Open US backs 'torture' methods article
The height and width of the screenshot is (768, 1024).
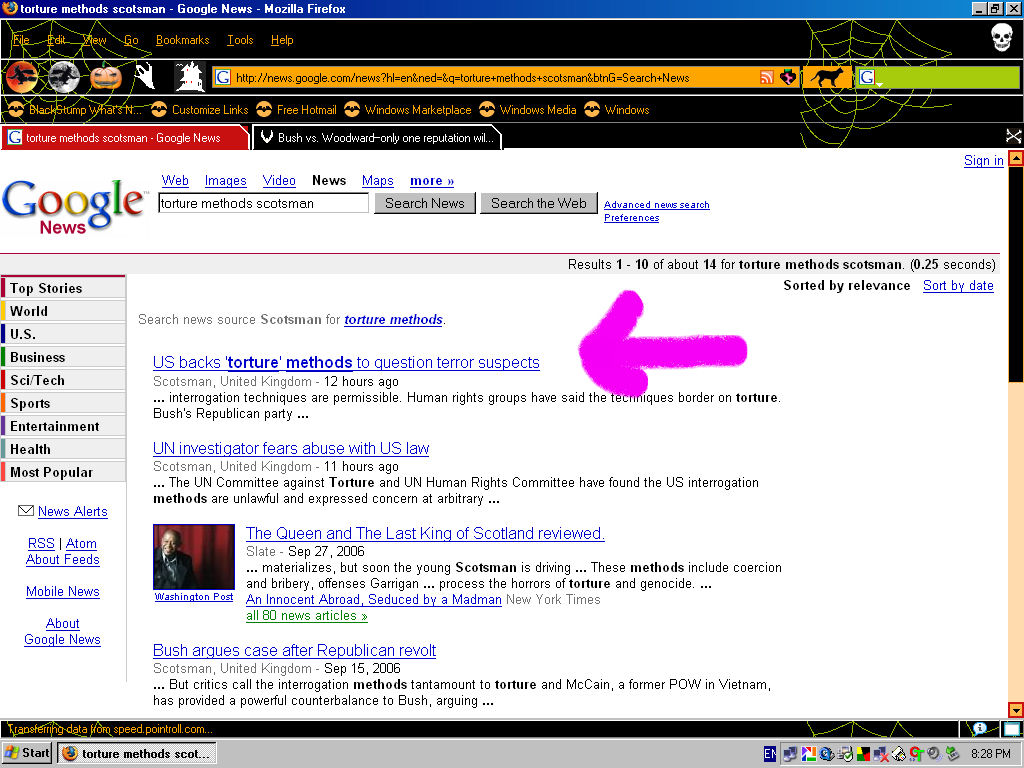tap(346, 362)
